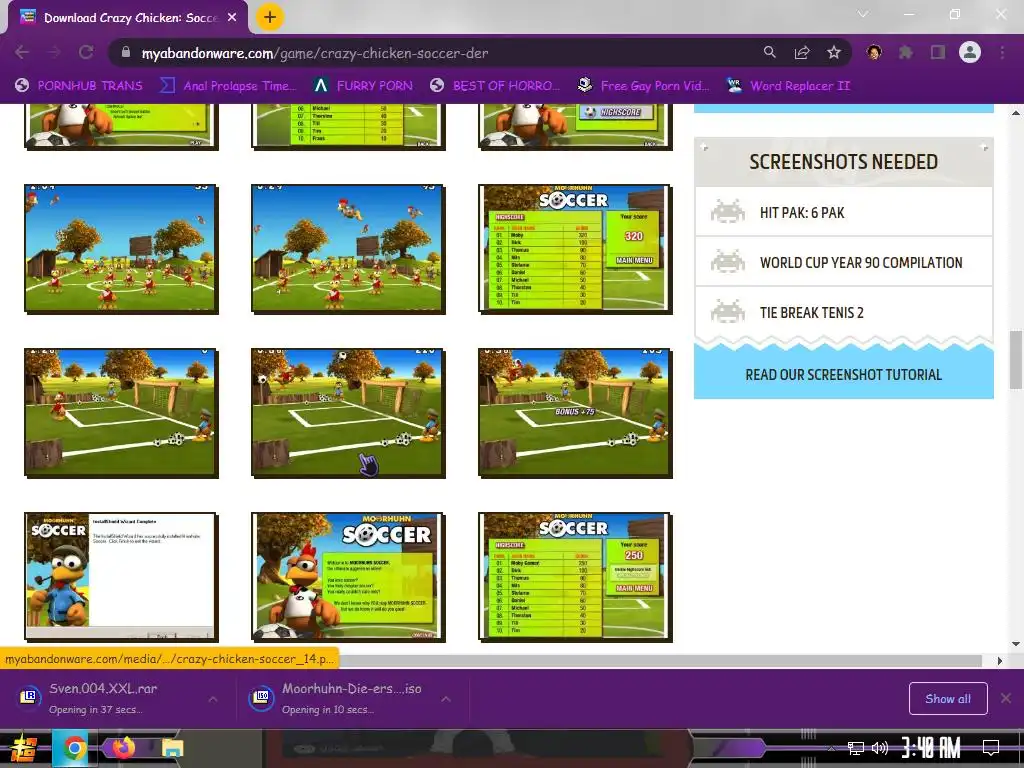This screenshot has width=1024, height=768.
Task: Open the Windows Start button
Action: coord(22,748)
